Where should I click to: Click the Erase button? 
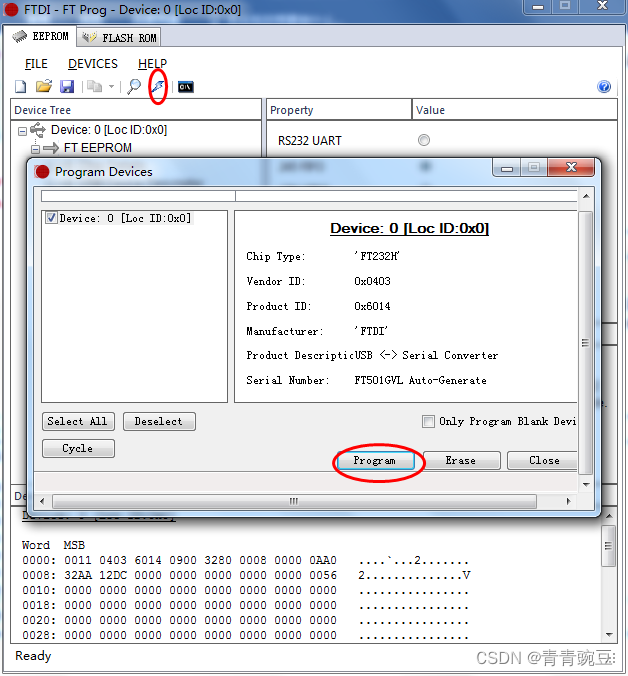pyautogui.click(x=461, y=460)
